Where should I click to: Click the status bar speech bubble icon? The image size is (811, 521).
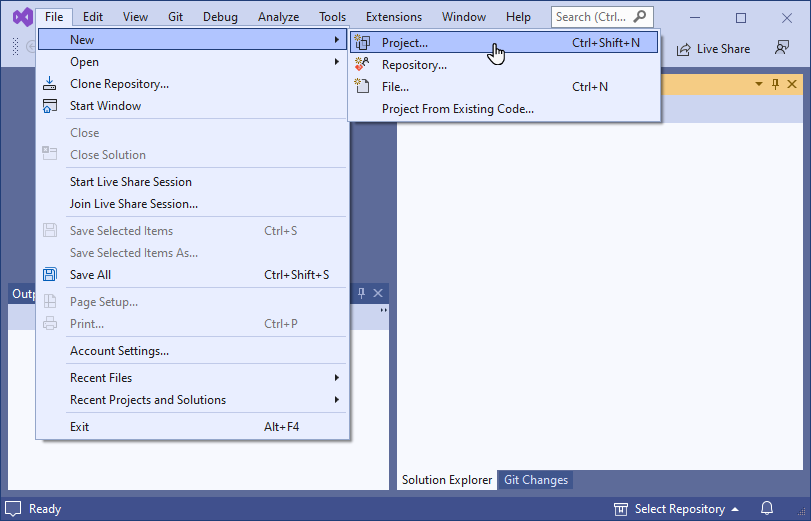[13, 509]
